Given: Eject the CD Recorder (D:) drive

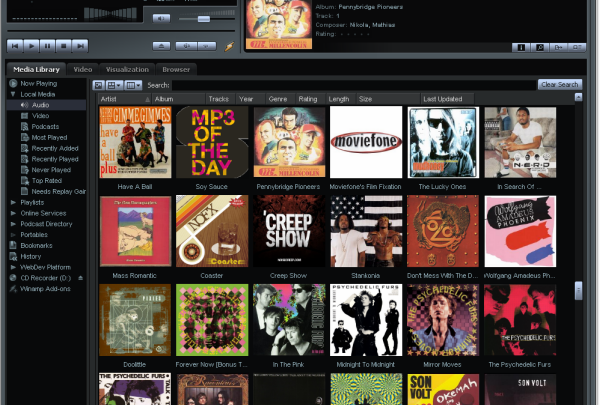Looking at the screenshot, I should pos(80,278).
